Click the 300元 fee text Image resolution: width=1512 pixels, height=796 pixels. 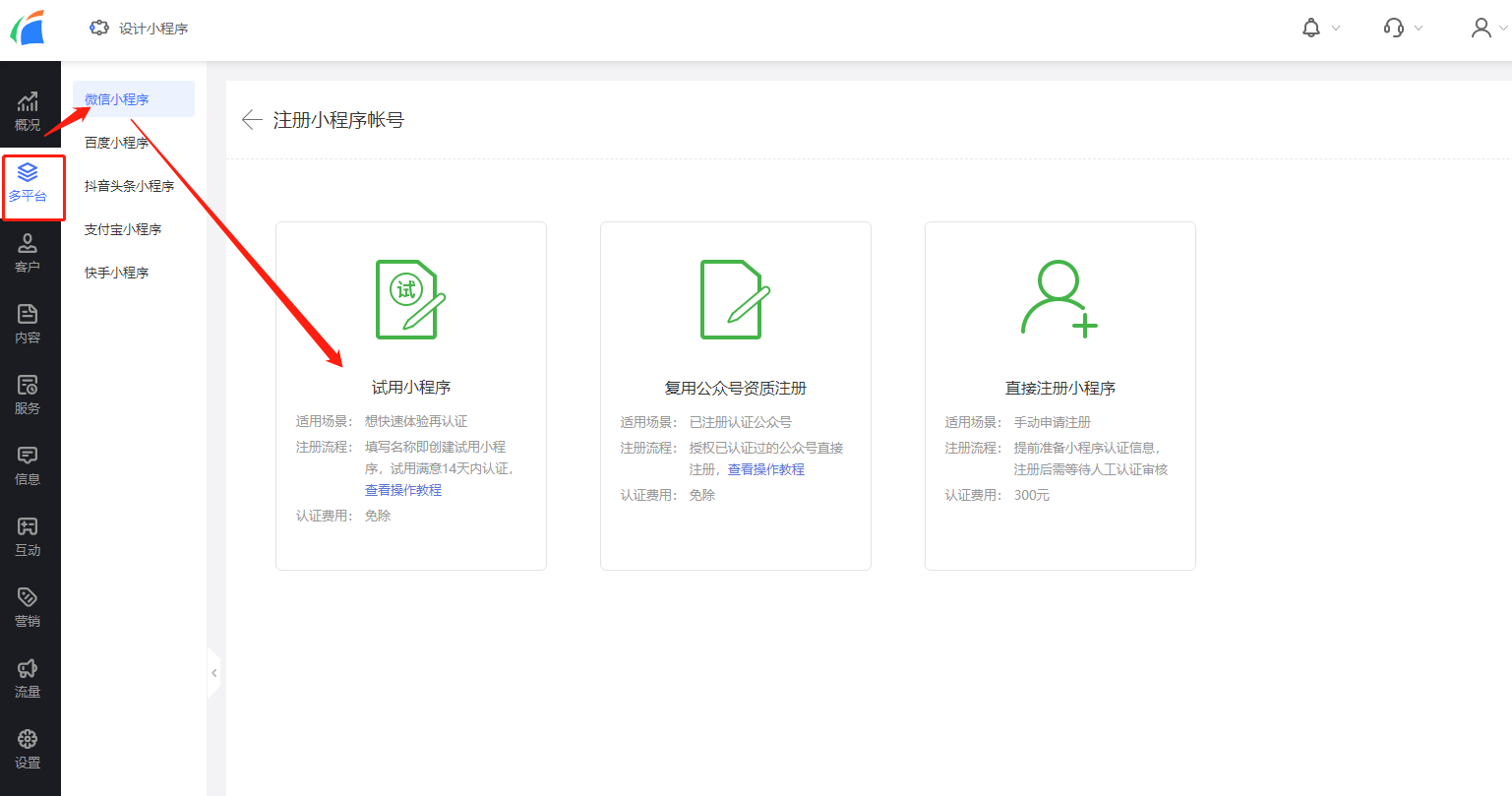click(1032, 495)
